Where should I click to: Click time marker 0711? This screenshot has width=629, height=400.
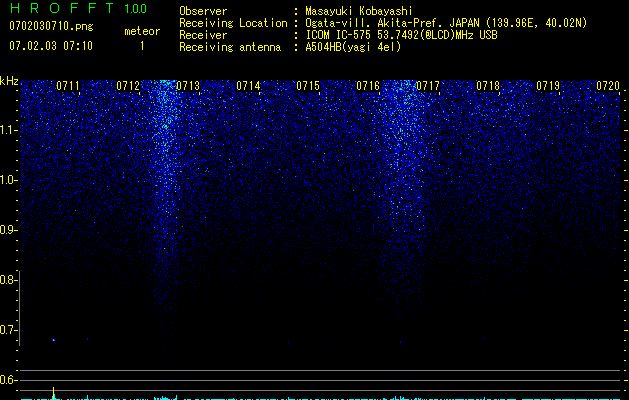click(68, 86)
